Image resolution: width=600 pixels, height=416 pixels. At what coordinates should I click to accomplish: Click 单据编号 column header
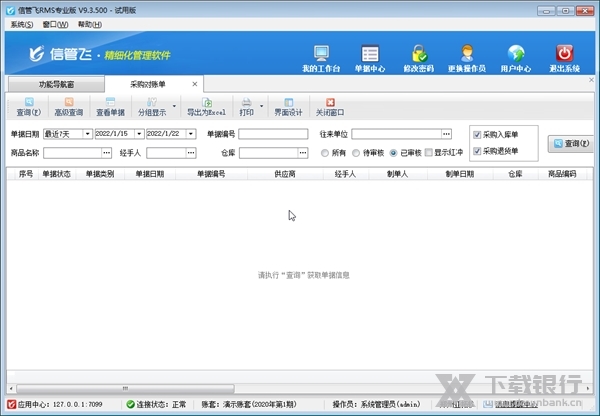(x=211, y=174)
